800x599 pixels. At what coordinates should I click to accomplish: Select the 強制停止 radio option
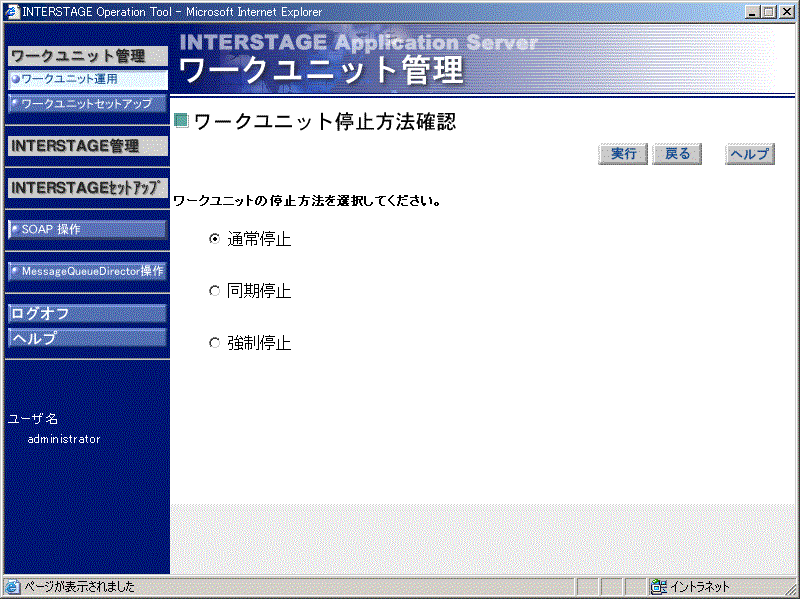tap(215, 343)
